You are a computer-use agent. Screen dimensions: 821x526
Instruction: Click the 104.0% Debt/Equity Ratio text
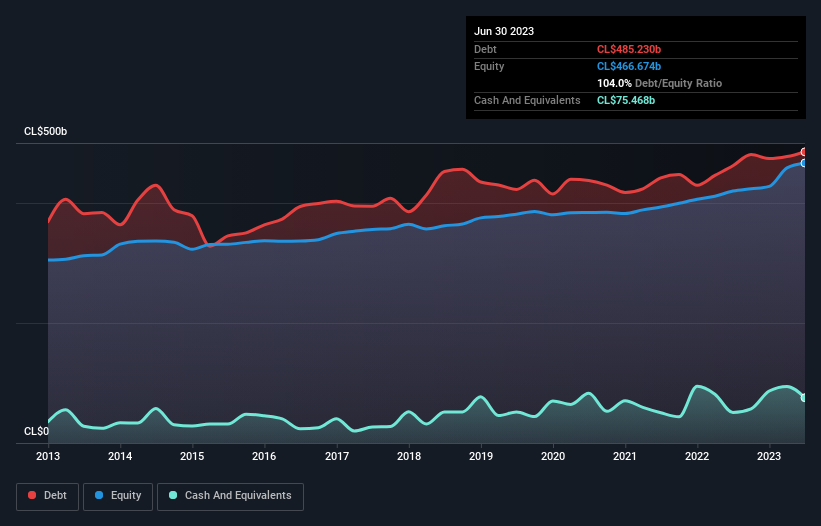[659, 83]
